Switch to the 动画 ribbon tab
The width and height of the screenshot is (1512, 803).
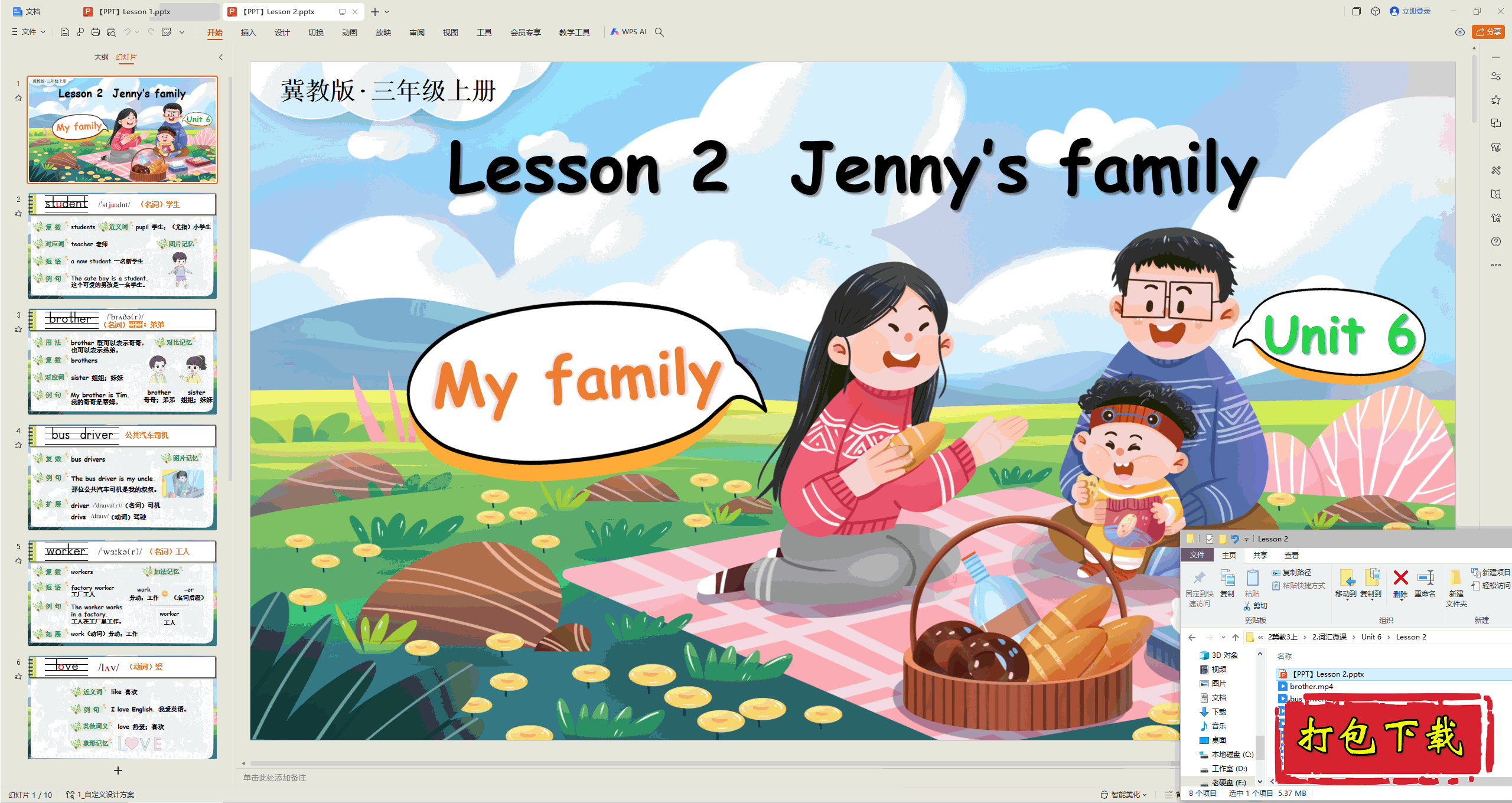[x=350, y=32]
